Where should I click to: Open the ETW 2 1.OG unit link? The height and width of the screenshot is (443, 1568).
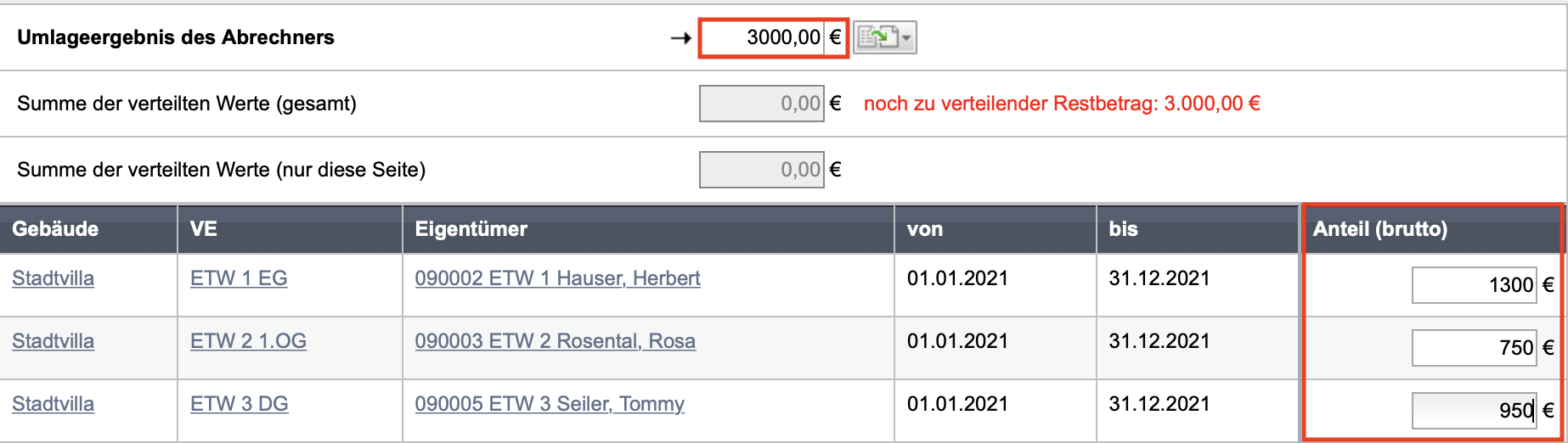(x=248, y=341)
